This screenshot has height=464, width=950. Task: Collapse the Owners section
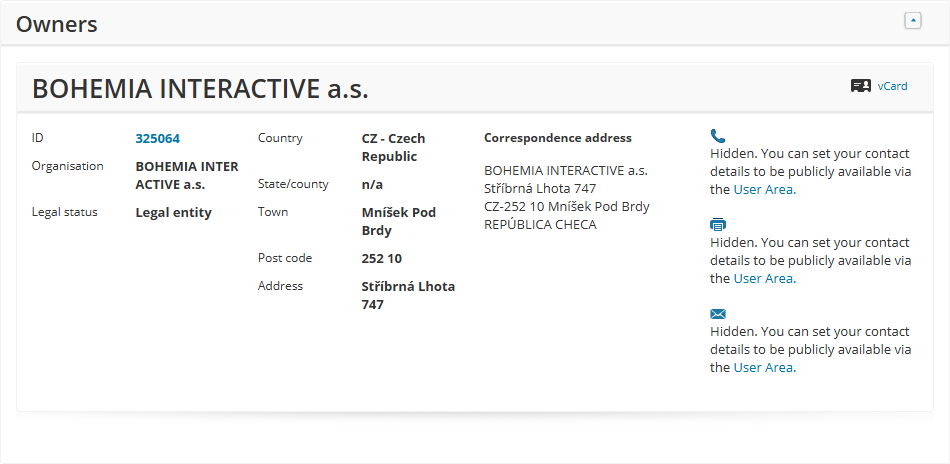point(912,21)
